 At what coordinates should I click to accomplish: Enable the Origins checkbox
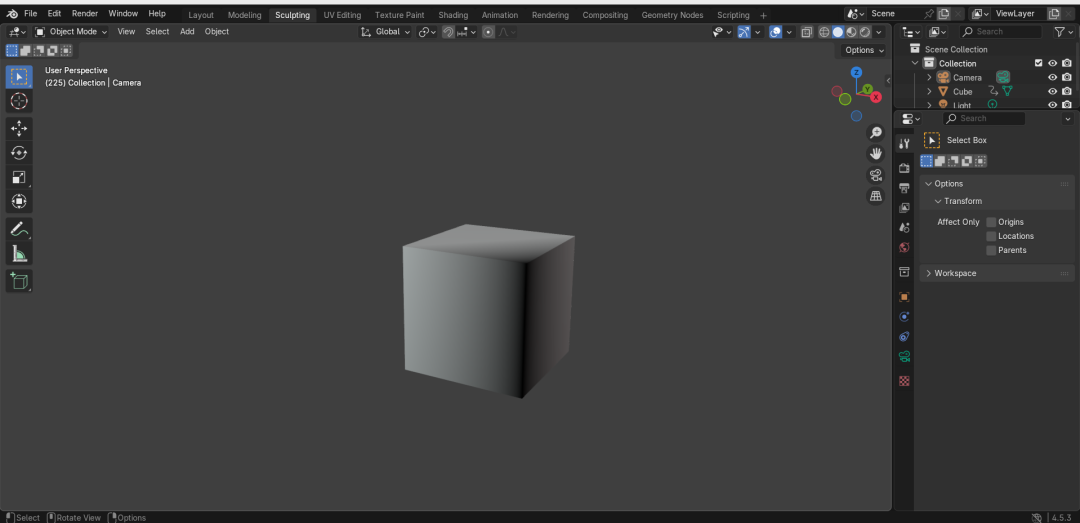pyautogui.click(x=991, y=222)
